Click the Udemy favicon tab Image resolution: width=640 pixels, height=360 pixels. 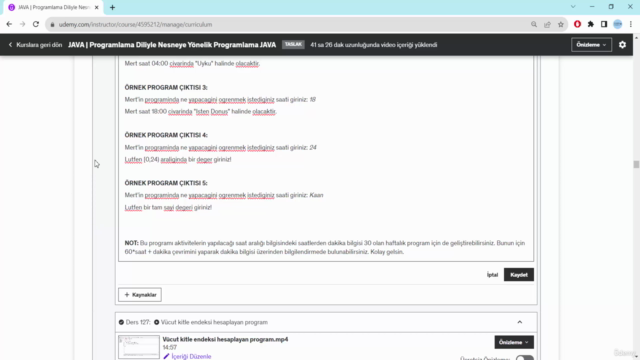point(11,7)
